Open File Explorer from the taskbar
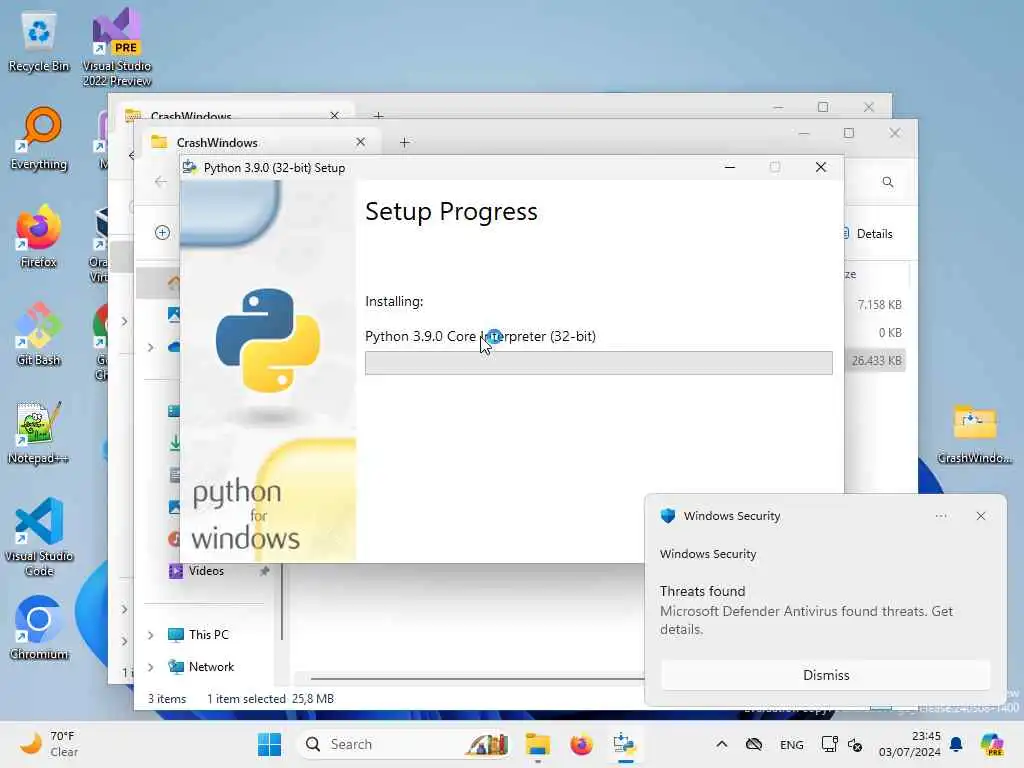The width and height of the screenshot is (1024, 768). pyautogui.click(x=537, y=744)
